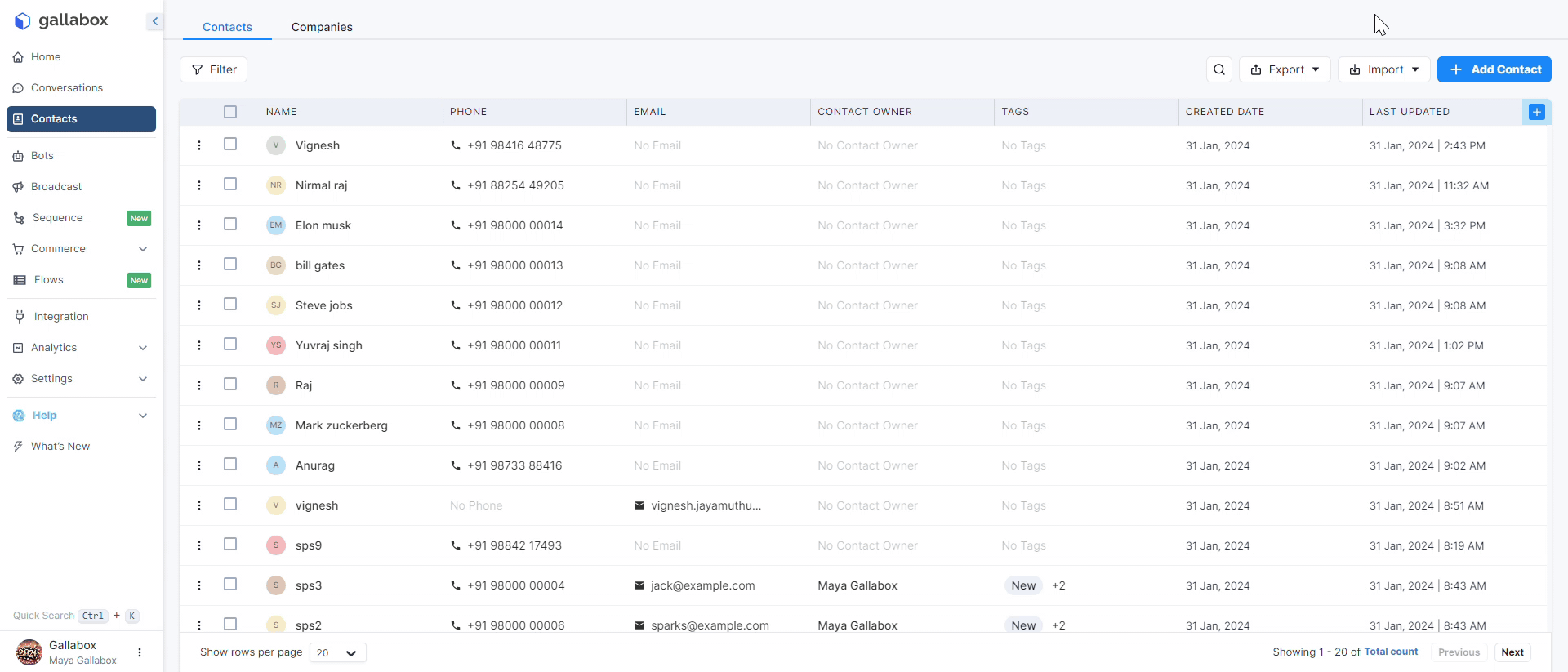Open the Integration plug icon
The image size is (1568, 672).
(20, 317)
